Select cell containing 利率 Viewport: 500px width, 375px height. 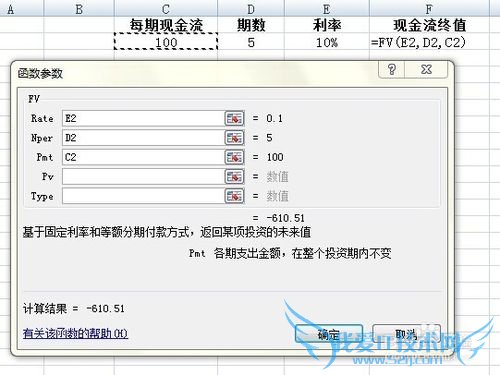tap(327, 25)
